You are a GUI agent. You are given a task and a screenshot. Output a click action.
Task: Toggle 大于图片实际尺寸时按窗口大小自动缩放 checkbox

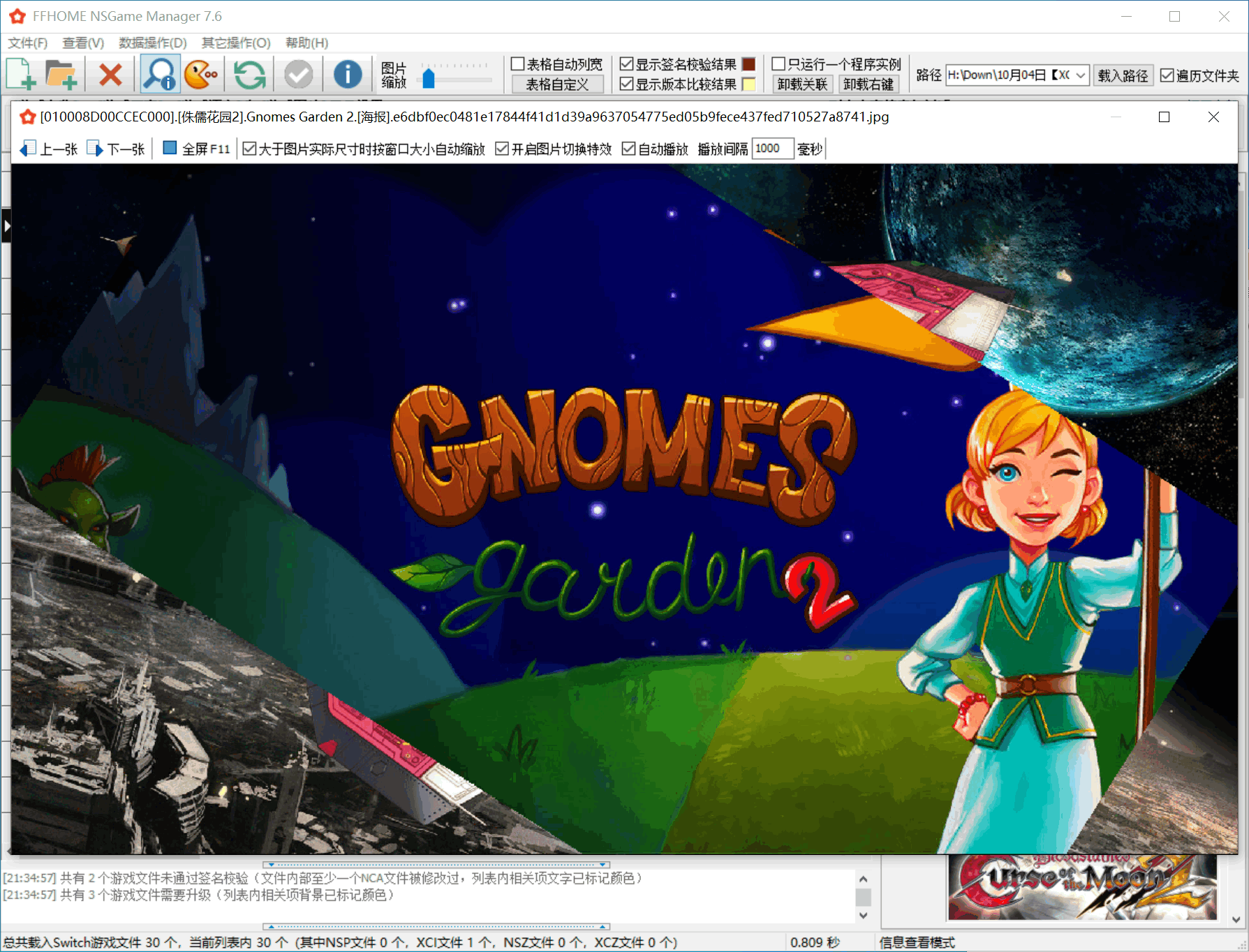[249, 149]
